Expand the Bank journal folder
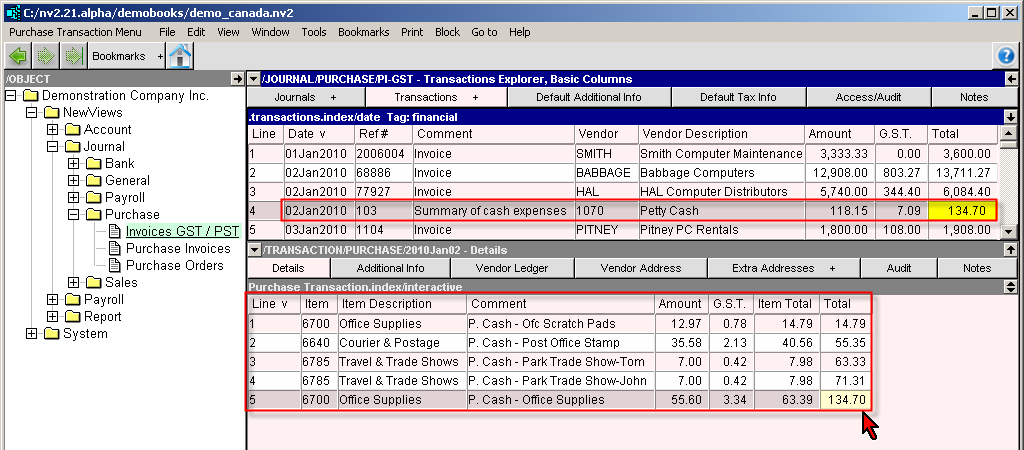The height and width of the screenshot is (450, 1024). pyautogui.click(x=74, y=163)
